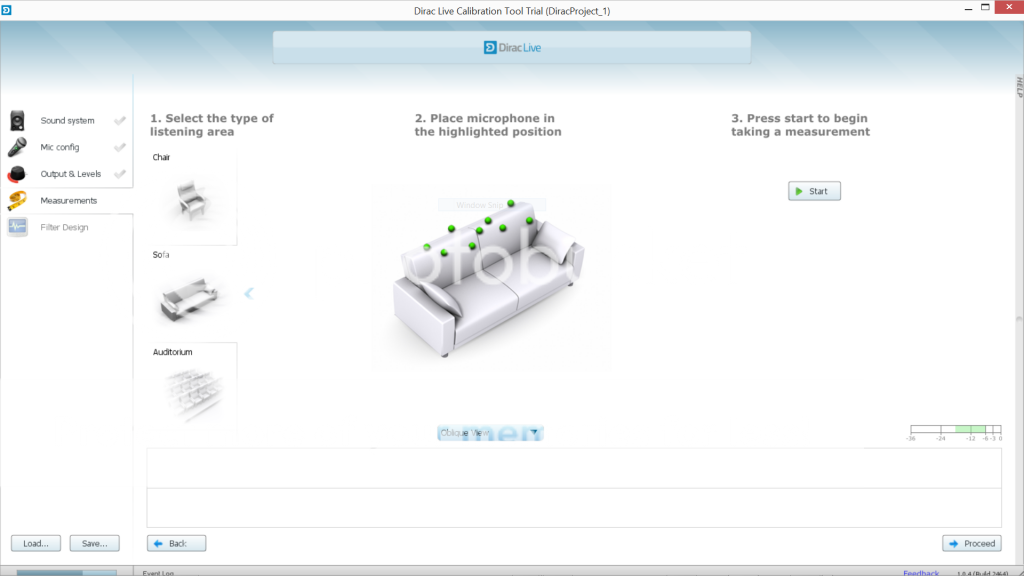This screenshot has height=576, width=1024.
Task: Open the Feedback link
Action: point(921,573)
